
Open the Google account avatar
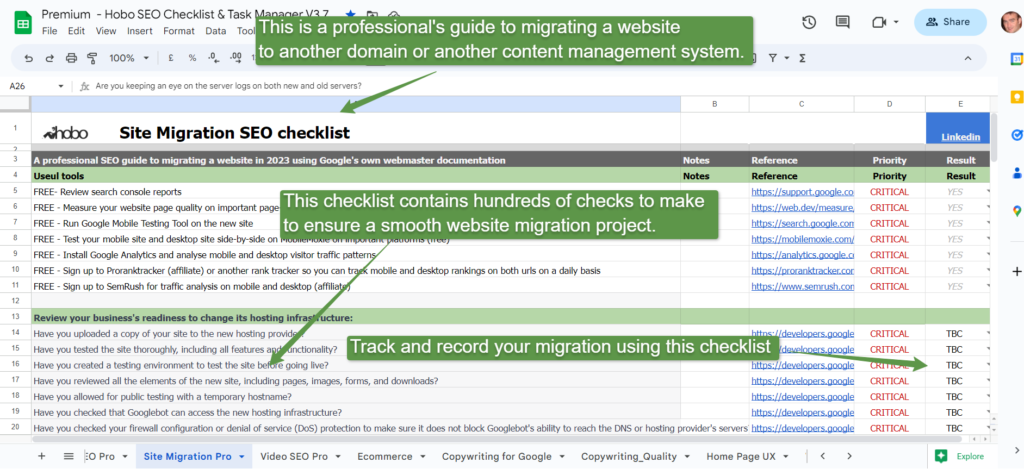[1011, 22]
